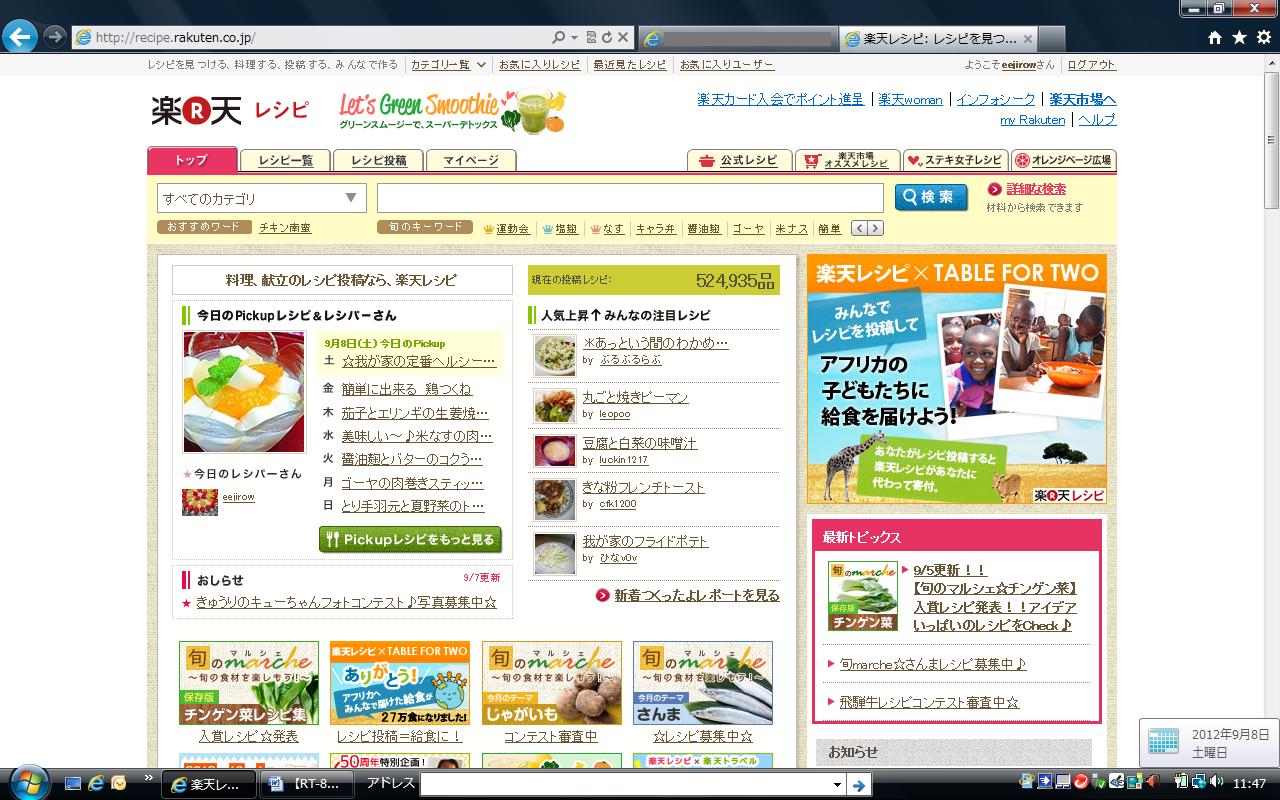This screenshot has width=1280, height=800.
Task: Click the Rakuten logo
Action: coord(197,110)
